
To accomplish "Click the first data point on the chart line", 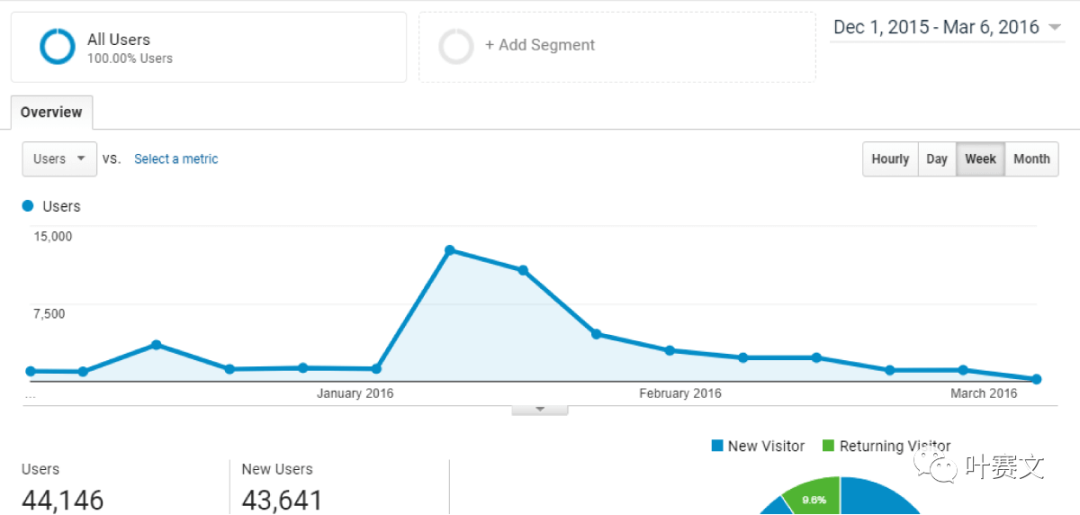I will click(30, 371).
